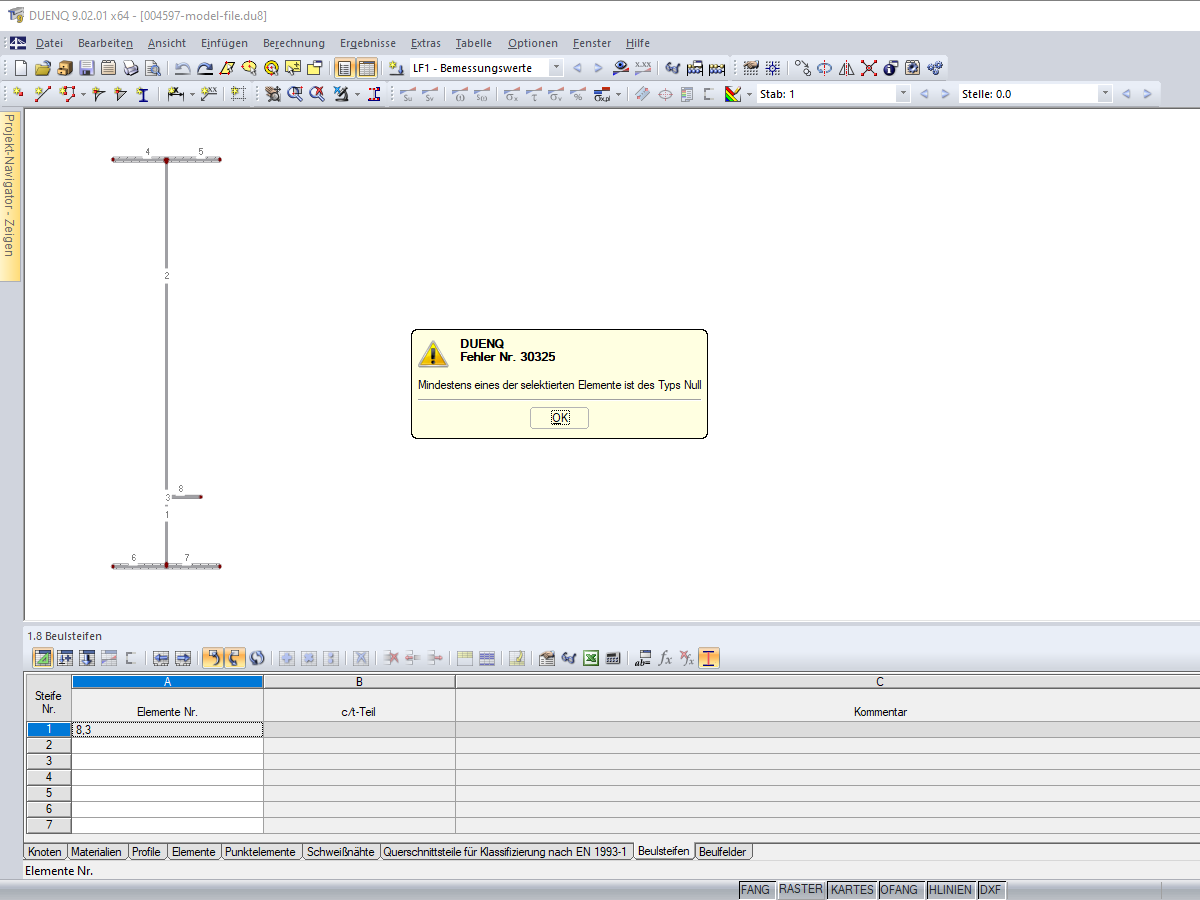This screenshot has width=1200, height=900.
Task: Open the Ergebnisse menu
Action: (x=368, y=43)
